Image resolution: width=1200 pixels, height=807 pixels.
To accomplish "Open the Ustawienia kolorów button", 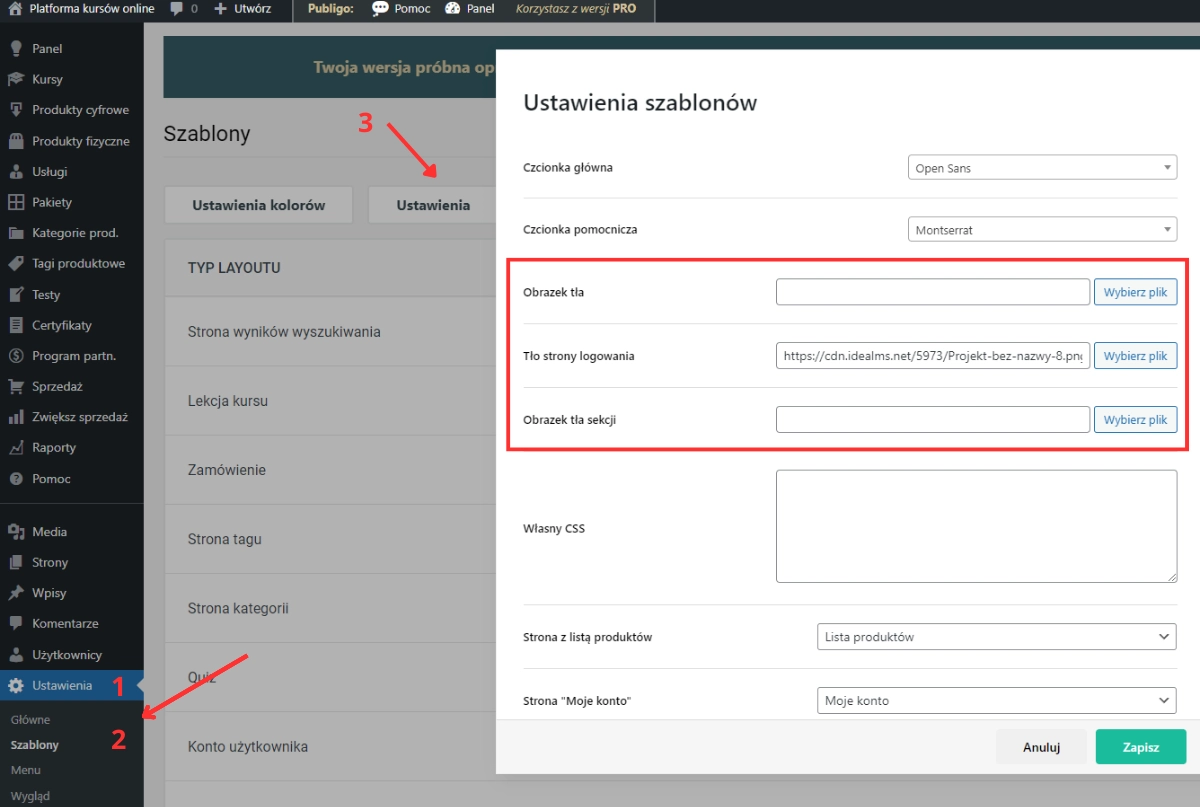I will point(259,205).
